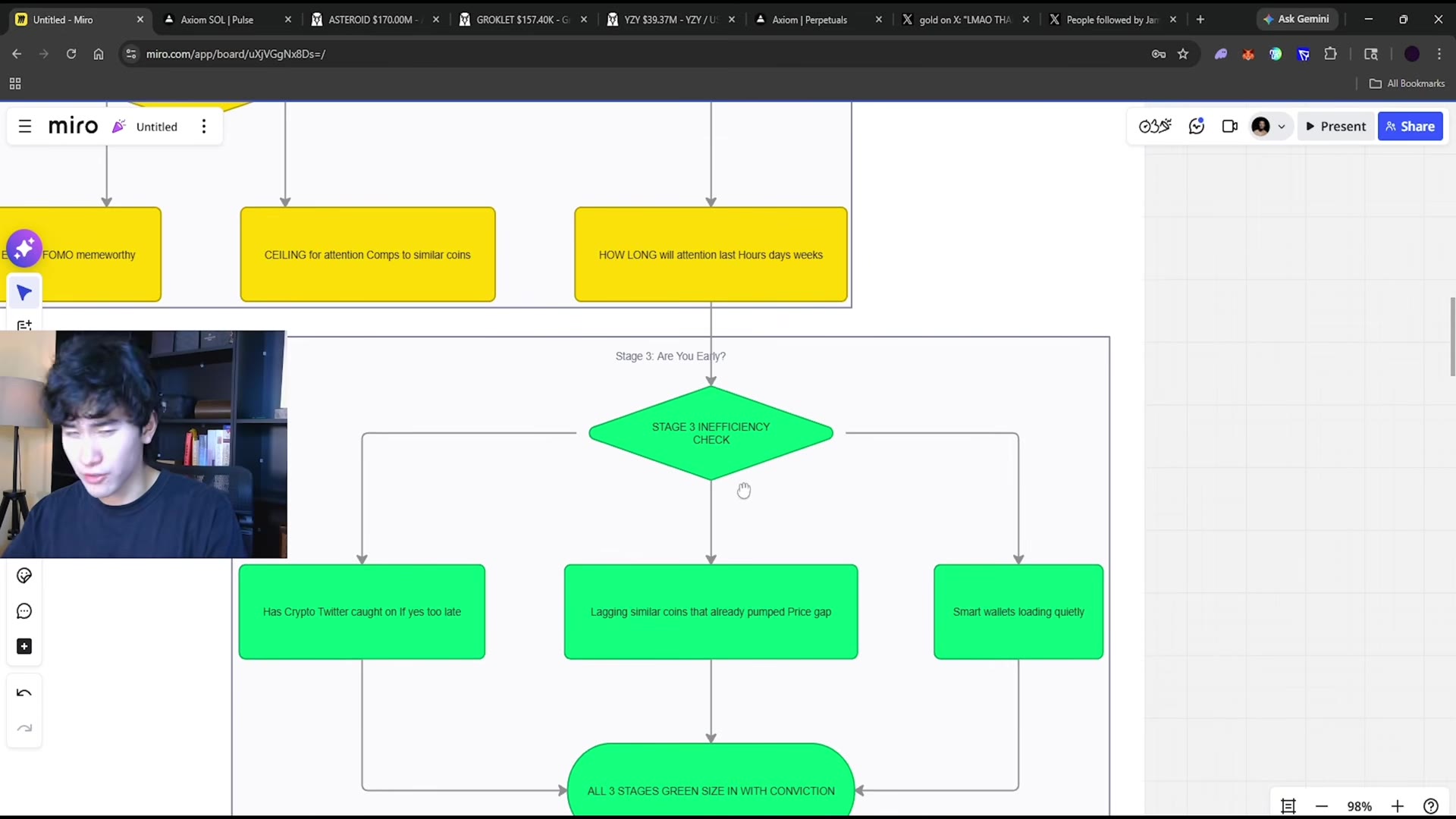
Task: Switch to the GROKLET $157.40K tab
Action: (x=522, y=20)
